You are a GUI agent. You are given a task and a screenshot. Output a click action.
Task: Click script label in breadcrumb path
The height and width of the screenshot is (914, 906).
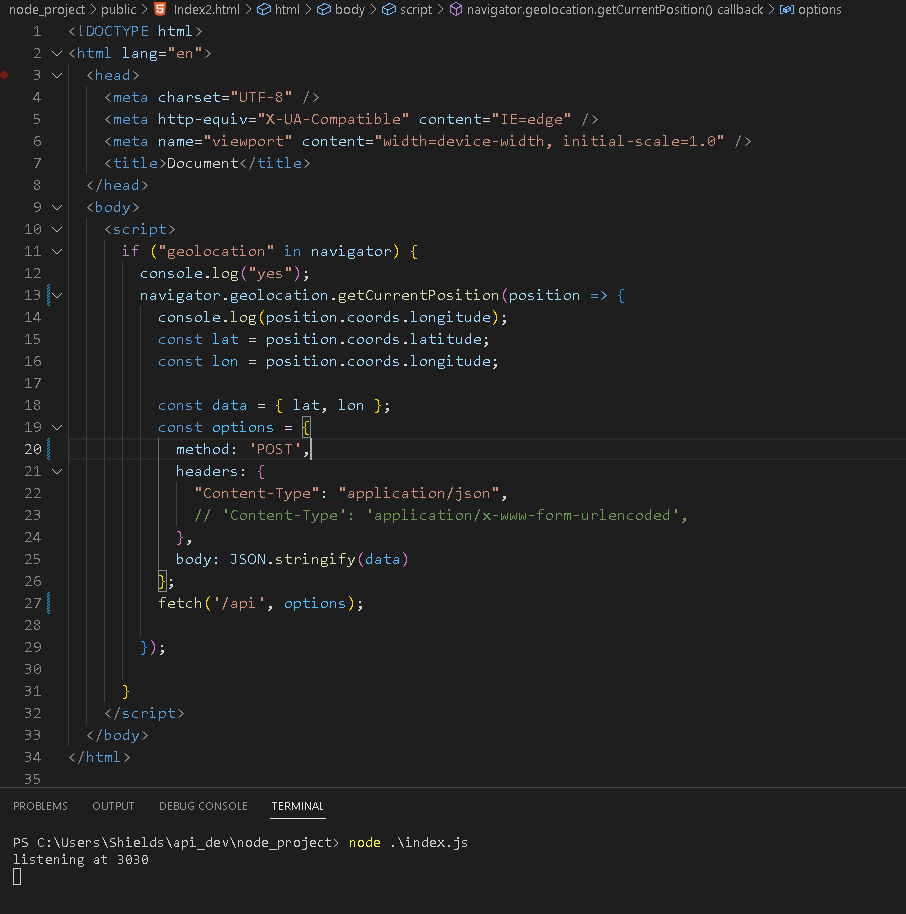pyautogui.click(x=416, y=10)
